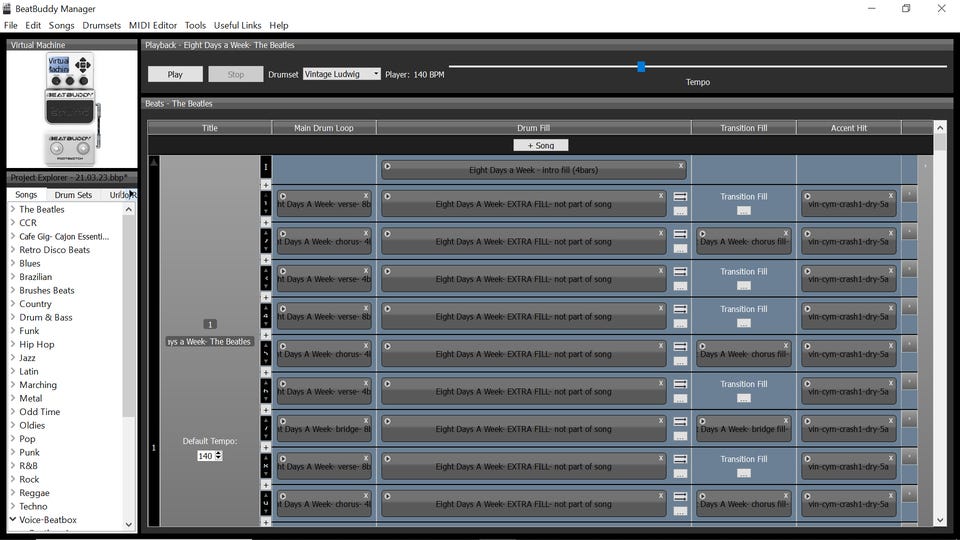This screenshot has width=960, height=540.
Task: Add a new song with + Song
Action: coord(541,145)
